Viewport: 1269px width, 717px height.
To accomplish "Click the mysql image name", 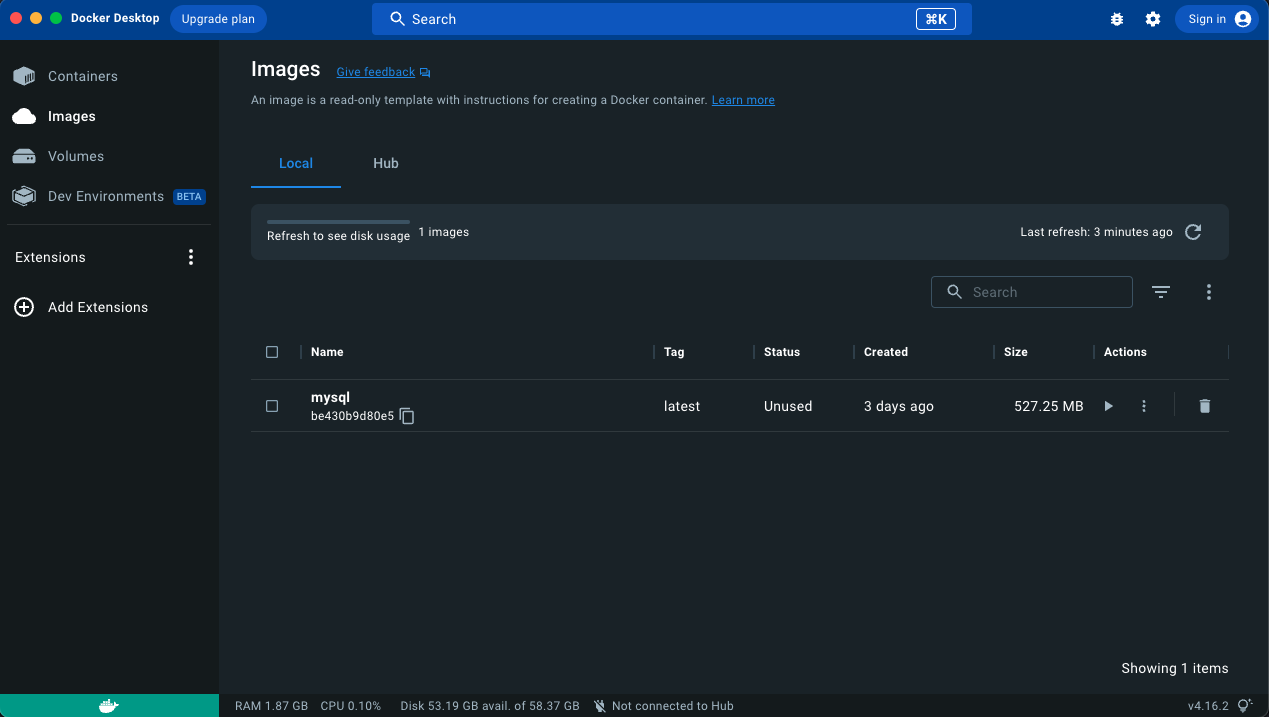I will [x=330, y=397].
